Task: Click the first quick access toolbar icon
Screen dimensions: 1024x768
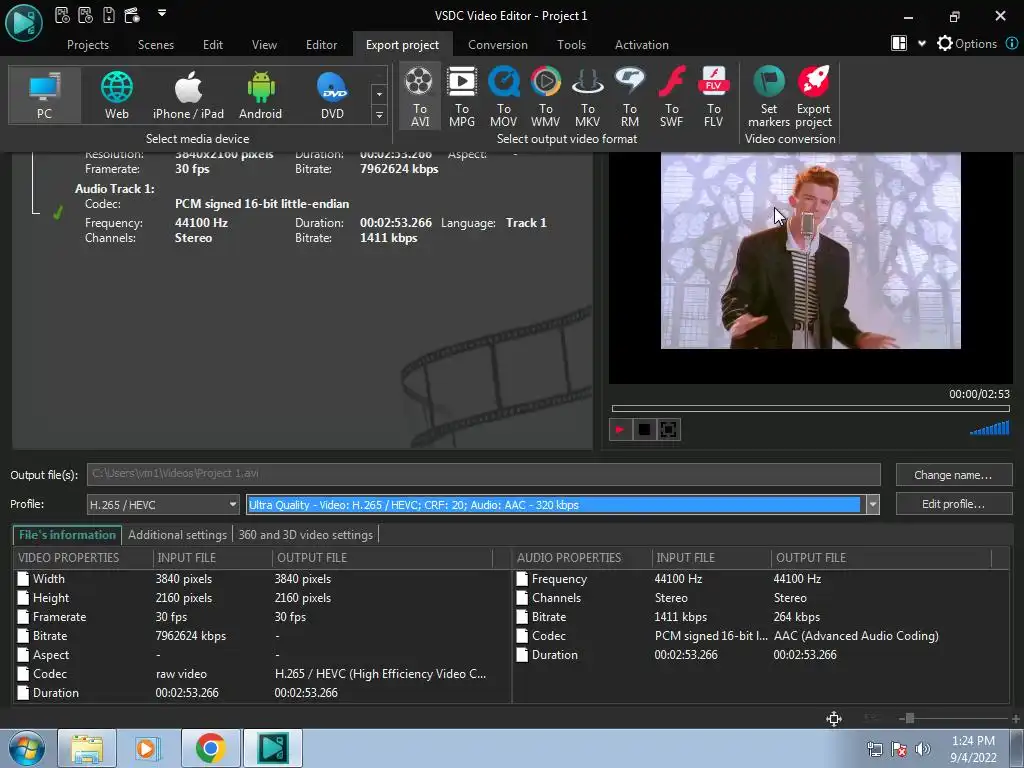Action: 62,14
